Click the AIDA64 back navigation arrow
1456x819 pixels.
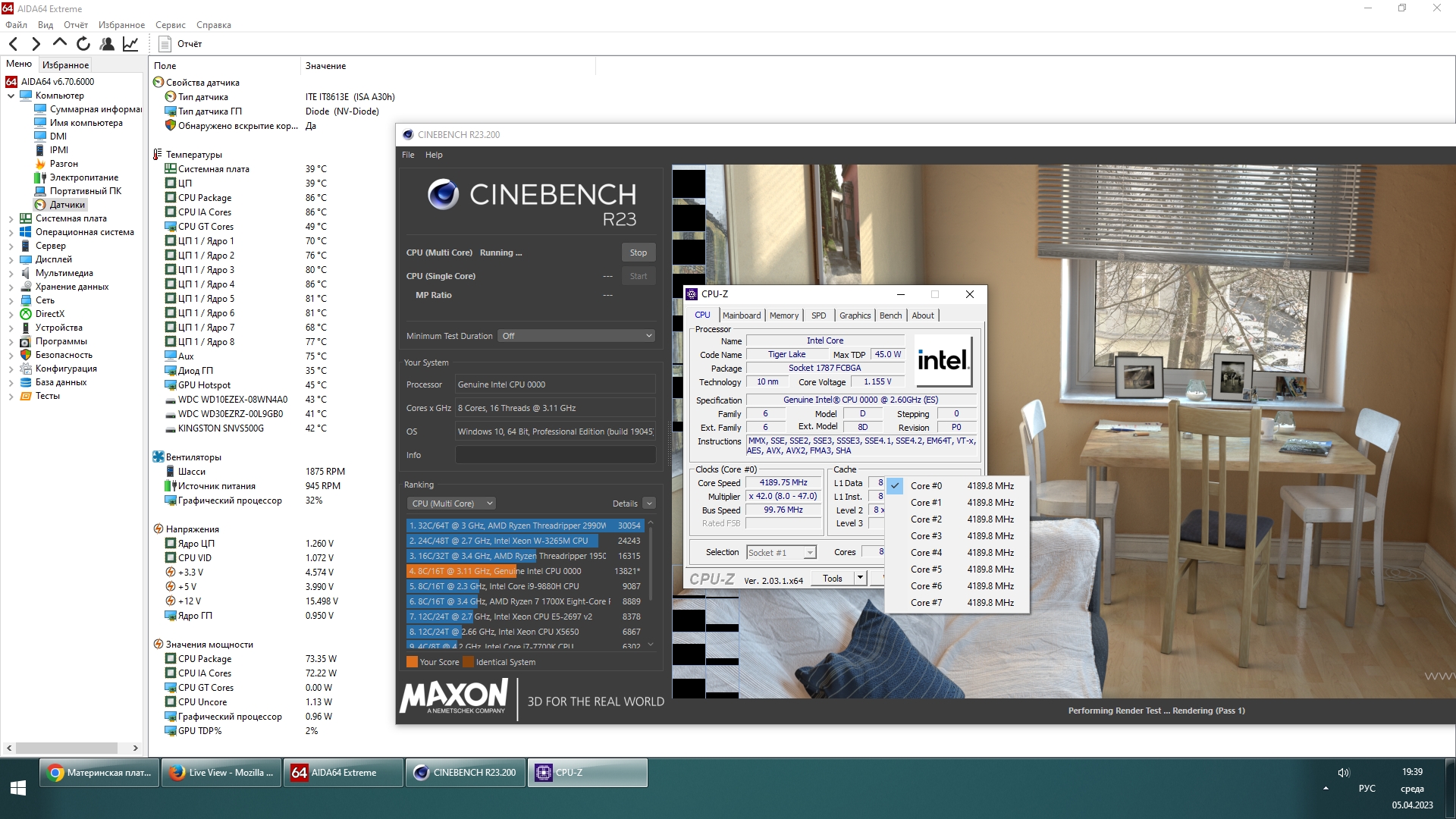[13, 44]
